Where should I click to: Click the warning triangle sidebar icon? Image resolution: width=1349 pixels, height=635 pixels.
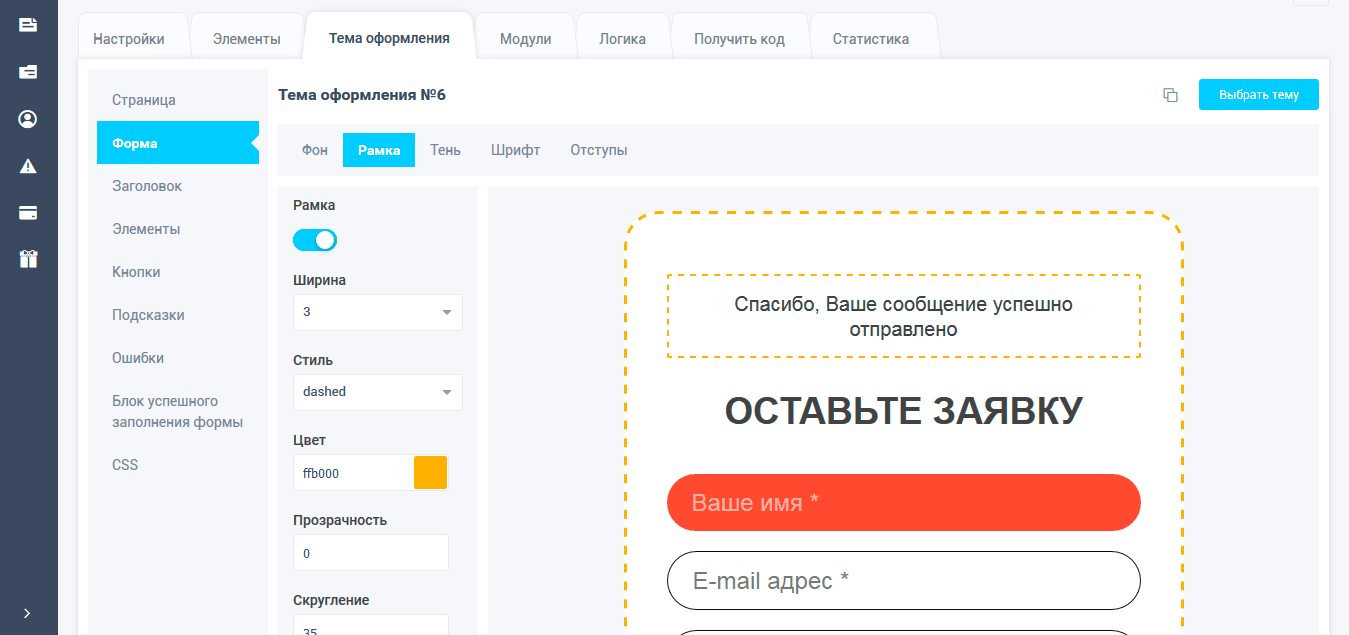(27, 165)
